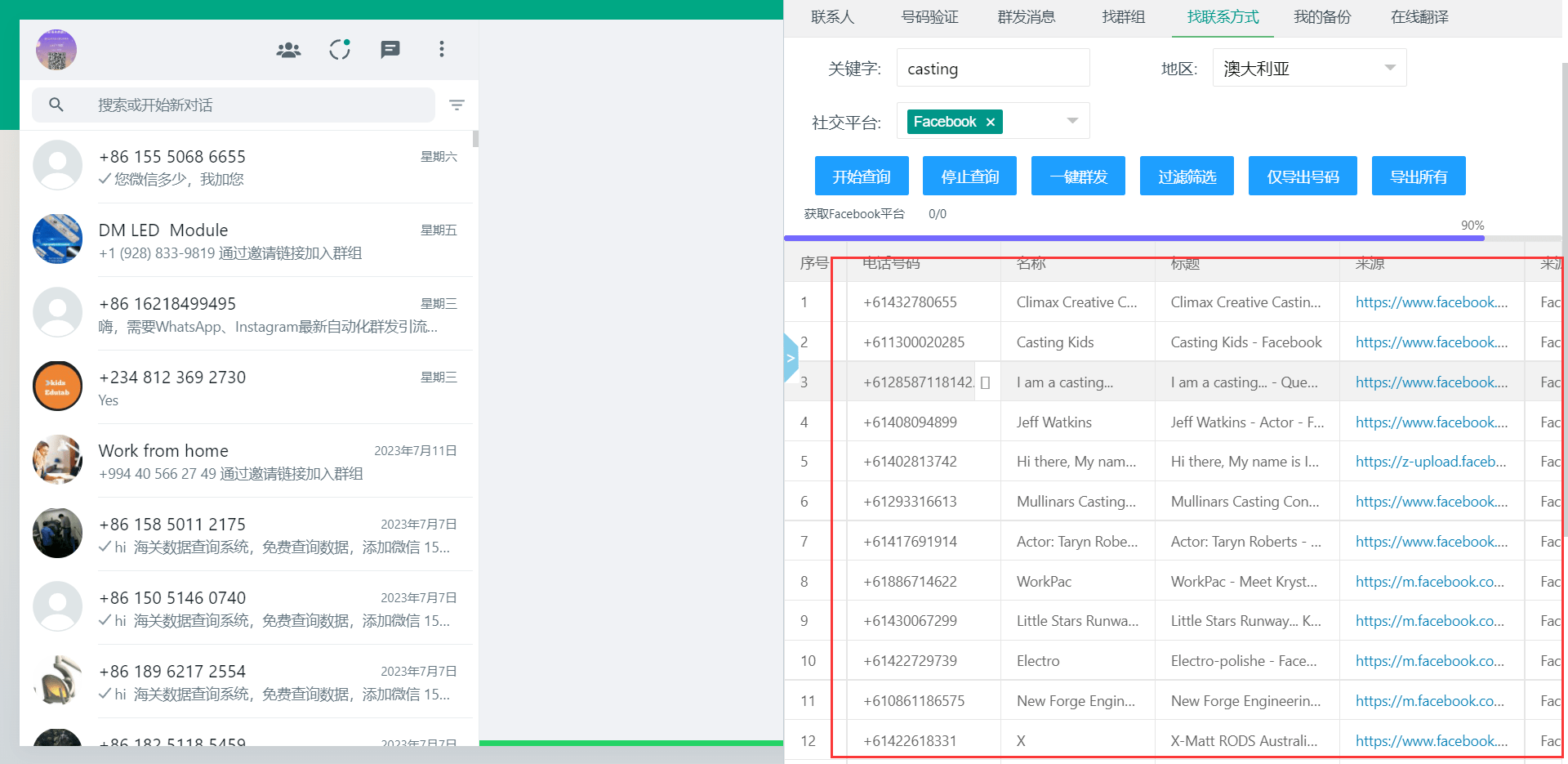1568x764 pixels.
Task: Expand the 地区 region dropdown
Action: [x=1389, y=68]
